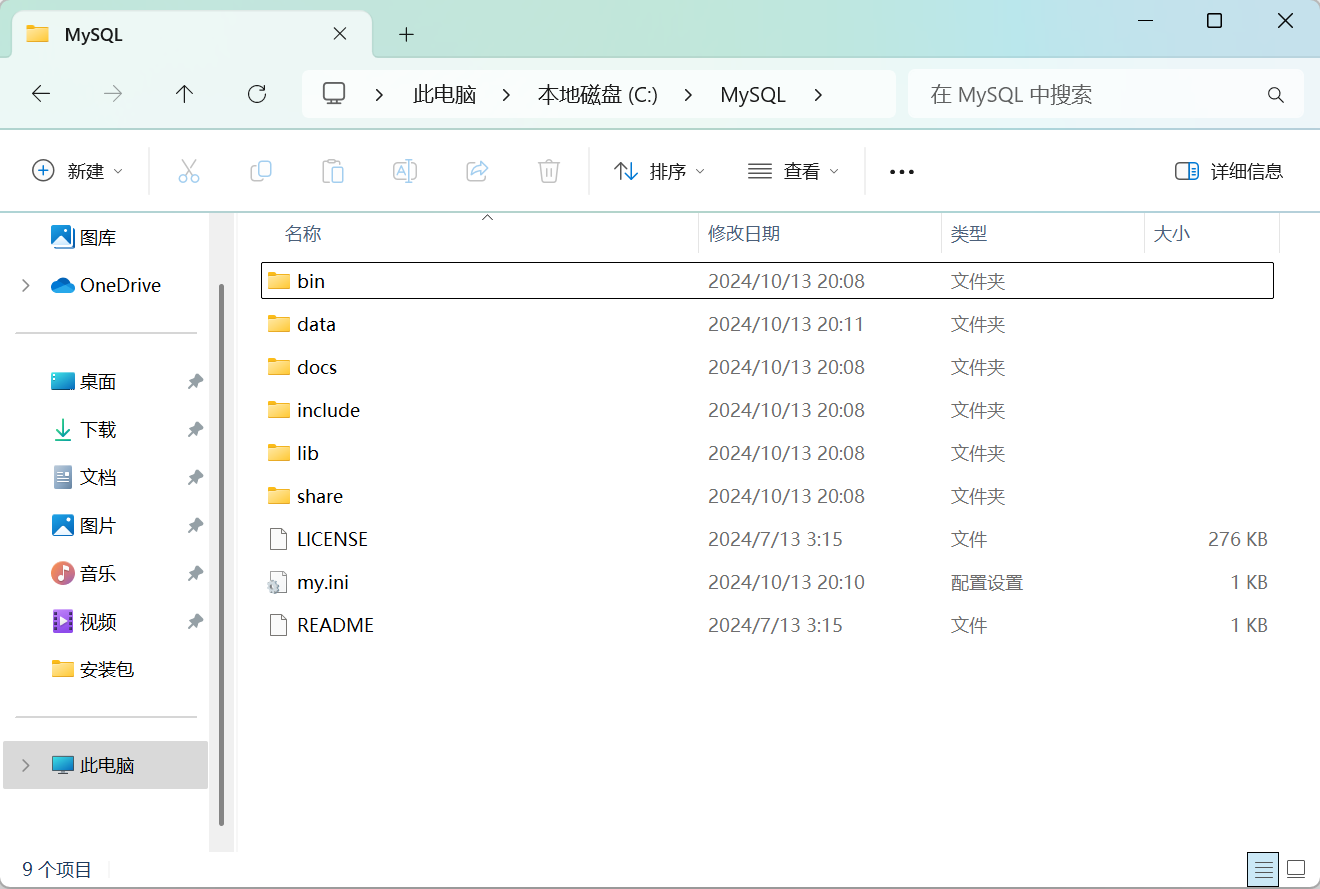1320x889 pixels.
Task: Click the LICENSE file icon
Action: point(278,540)
